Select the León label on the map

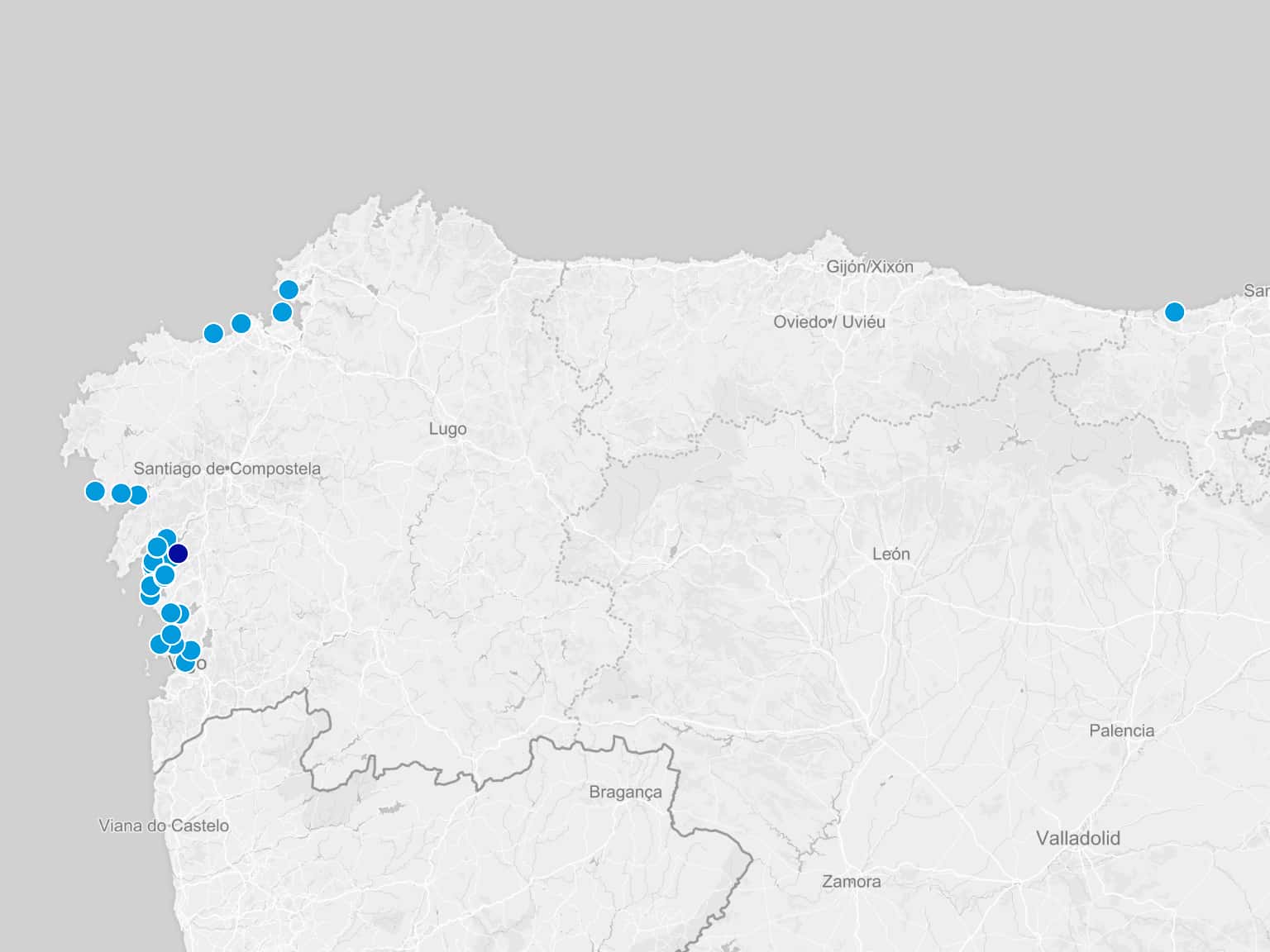[x=890, y=554]
